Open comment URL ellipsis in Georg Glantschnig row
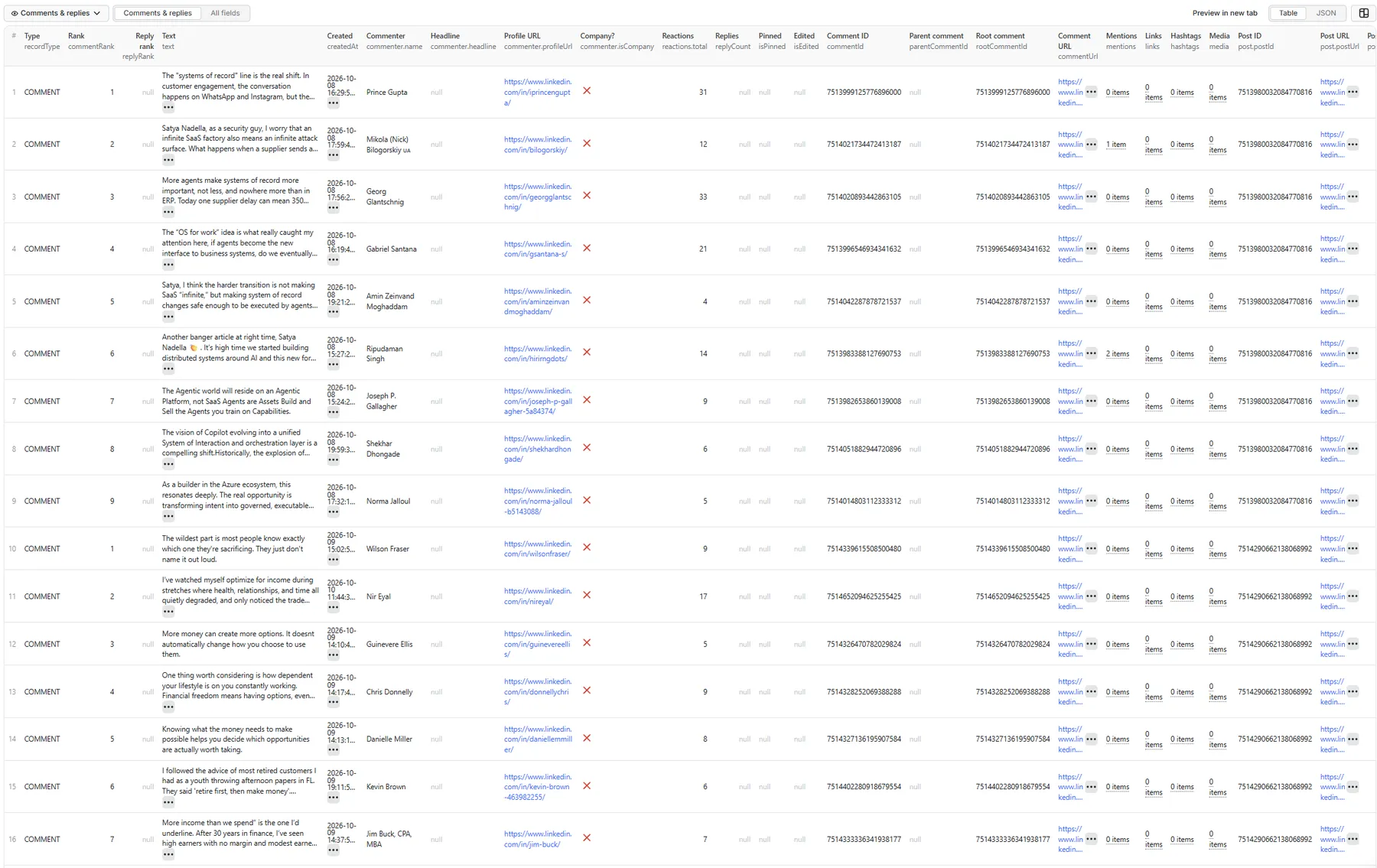 (x=1091, y=197)
